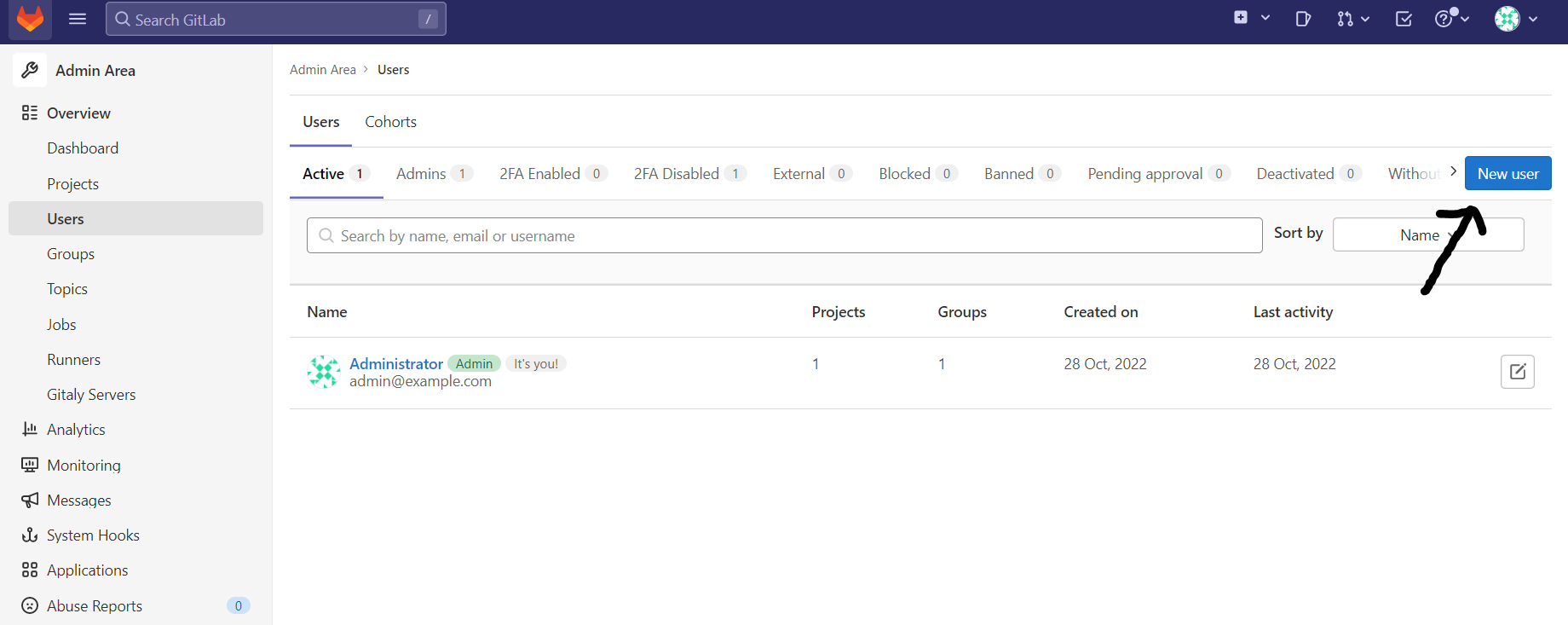Open the Issues icon in top bar
Viewport: 1568px width, 625px height.
coord(1303,19)
